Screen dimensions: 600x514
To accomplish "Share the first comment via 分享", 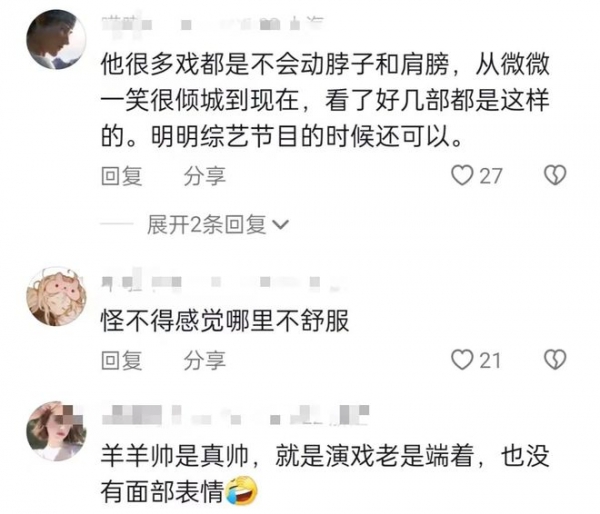I will (204, 176).
